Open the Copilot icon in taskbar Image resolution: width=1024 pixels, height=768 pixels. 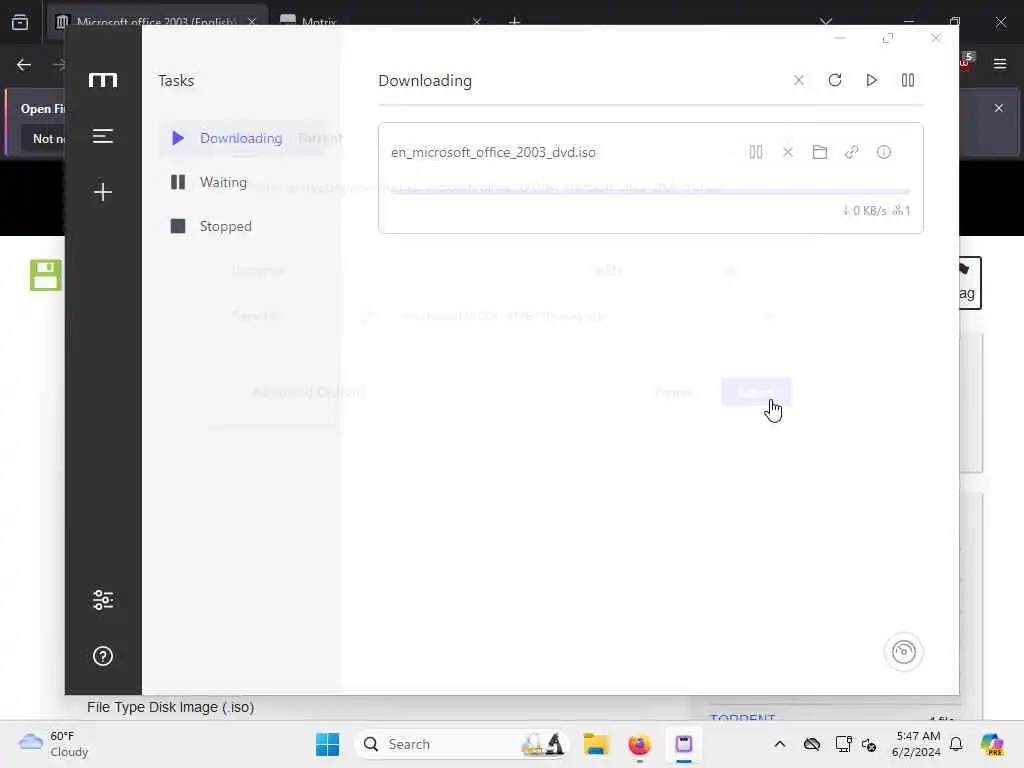992,744
